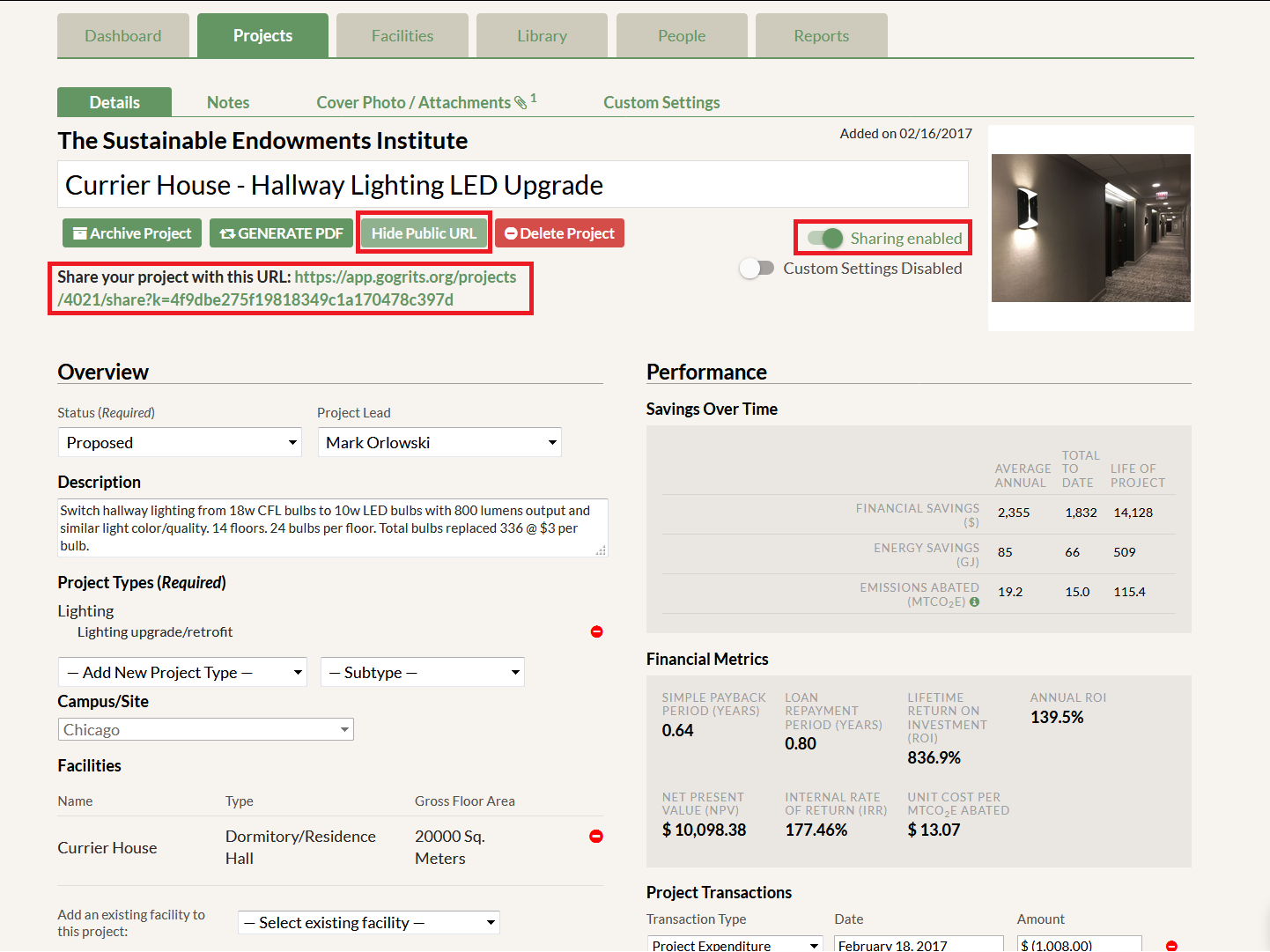The image size is (1270, 952).
Task: Click the project title input field
Action: (x=513, y=184)
